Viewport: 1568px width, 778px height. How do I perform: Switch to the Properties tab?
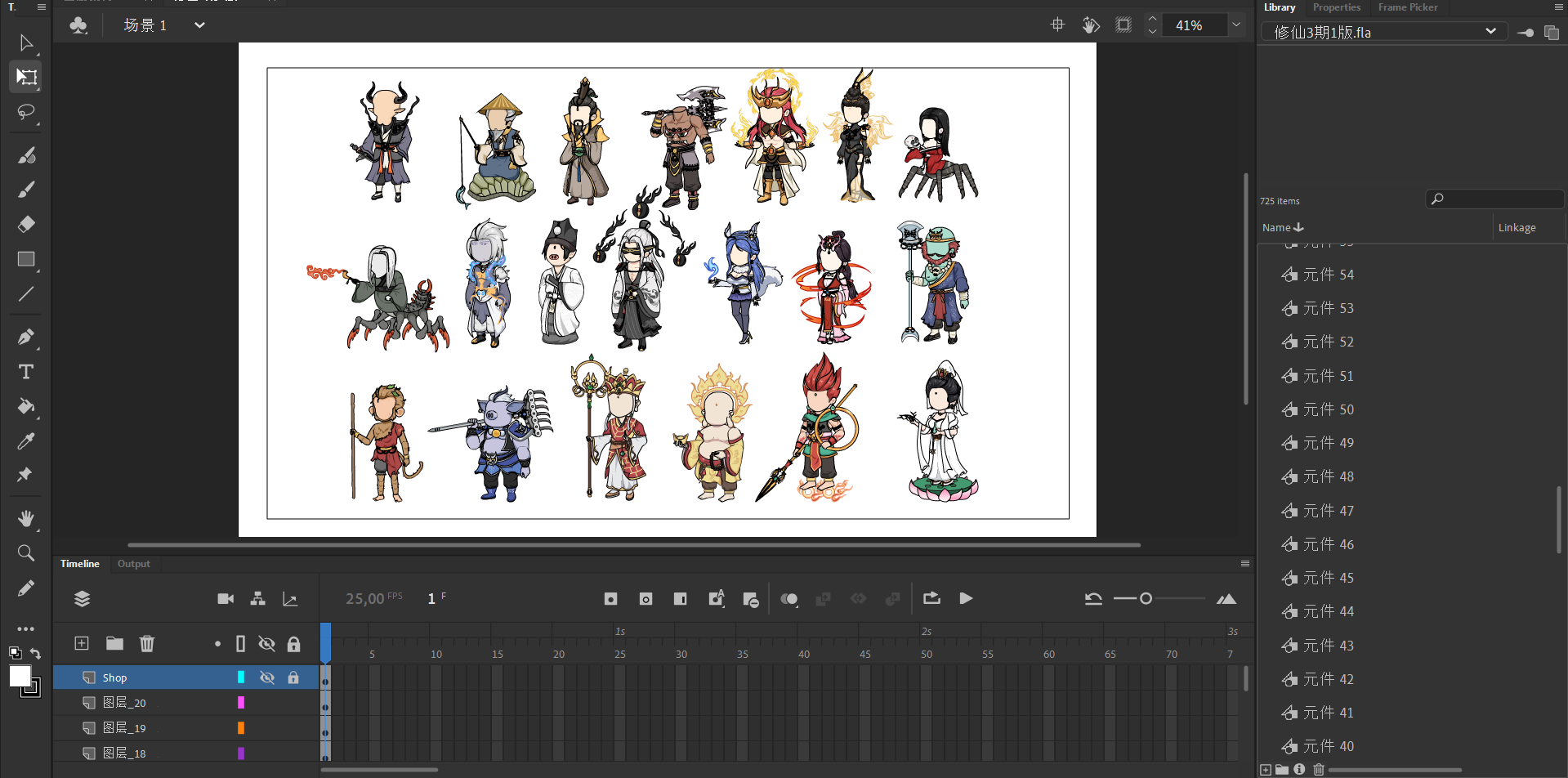point(1336,7)
